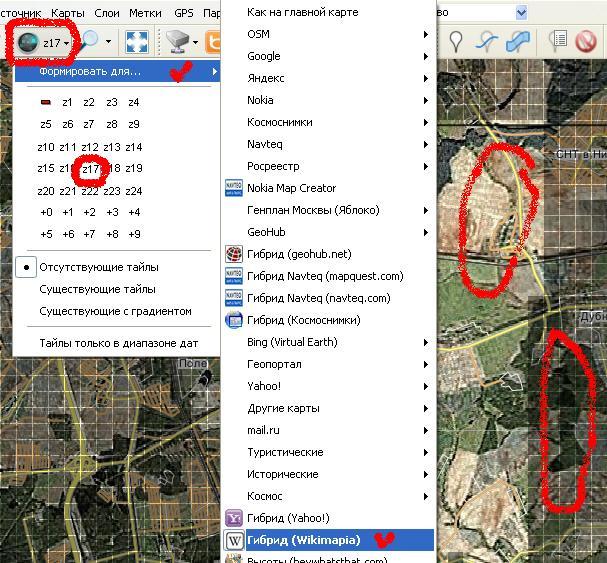Screen dimensions: 607x563
Task: Open Туристические submenu
Action: click(329, 452)
